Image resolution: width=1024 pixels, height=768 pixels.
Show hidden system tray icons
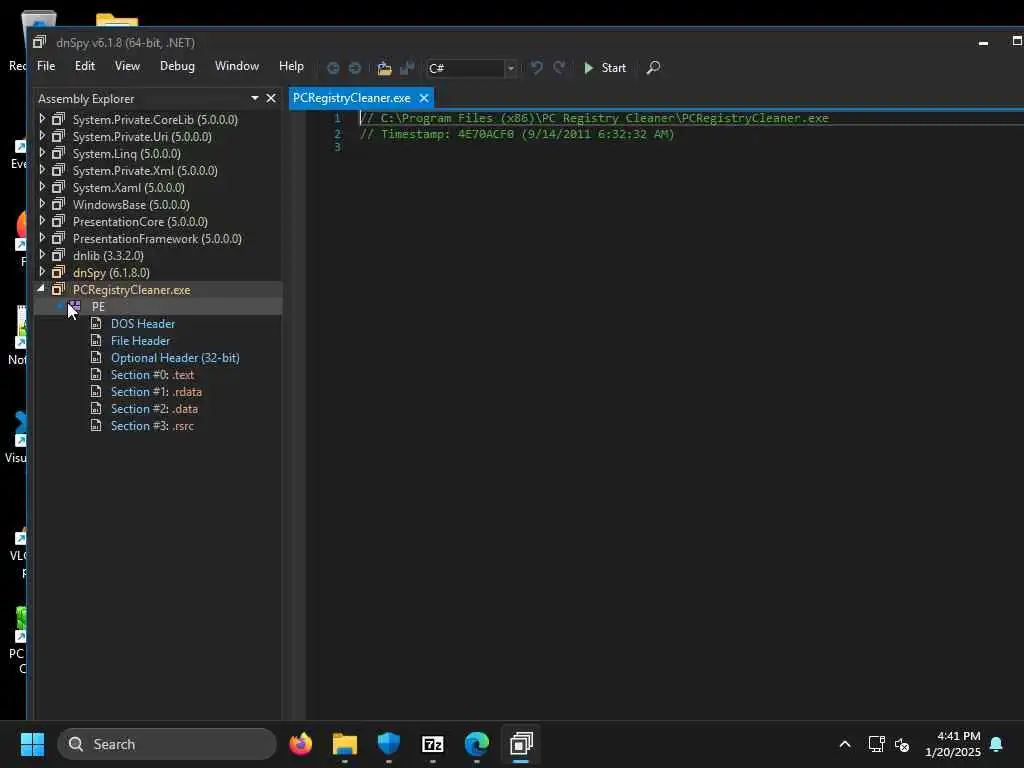(844, 744)
